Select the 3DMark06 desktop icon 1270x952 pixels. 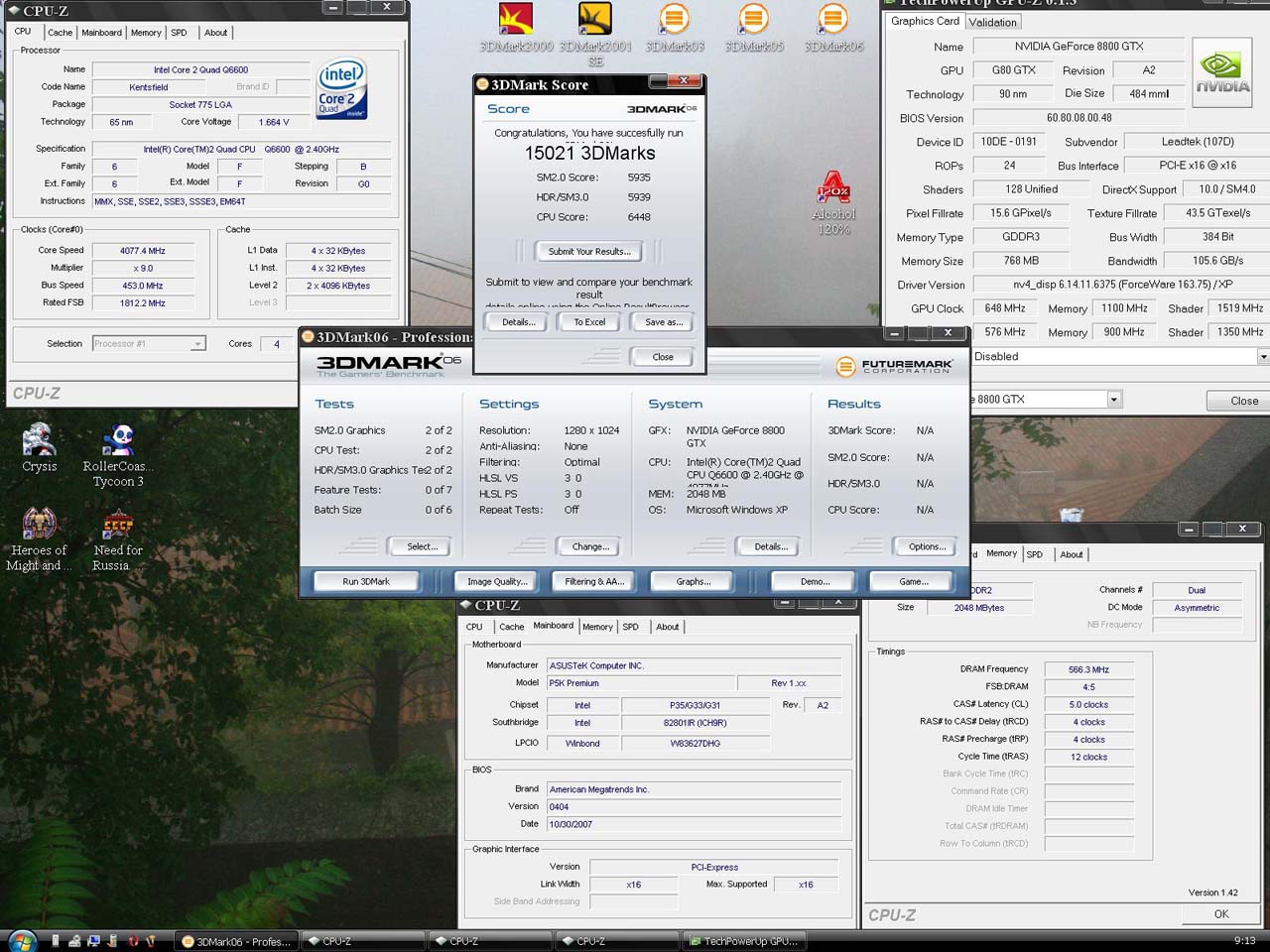[x=833, y=28]
